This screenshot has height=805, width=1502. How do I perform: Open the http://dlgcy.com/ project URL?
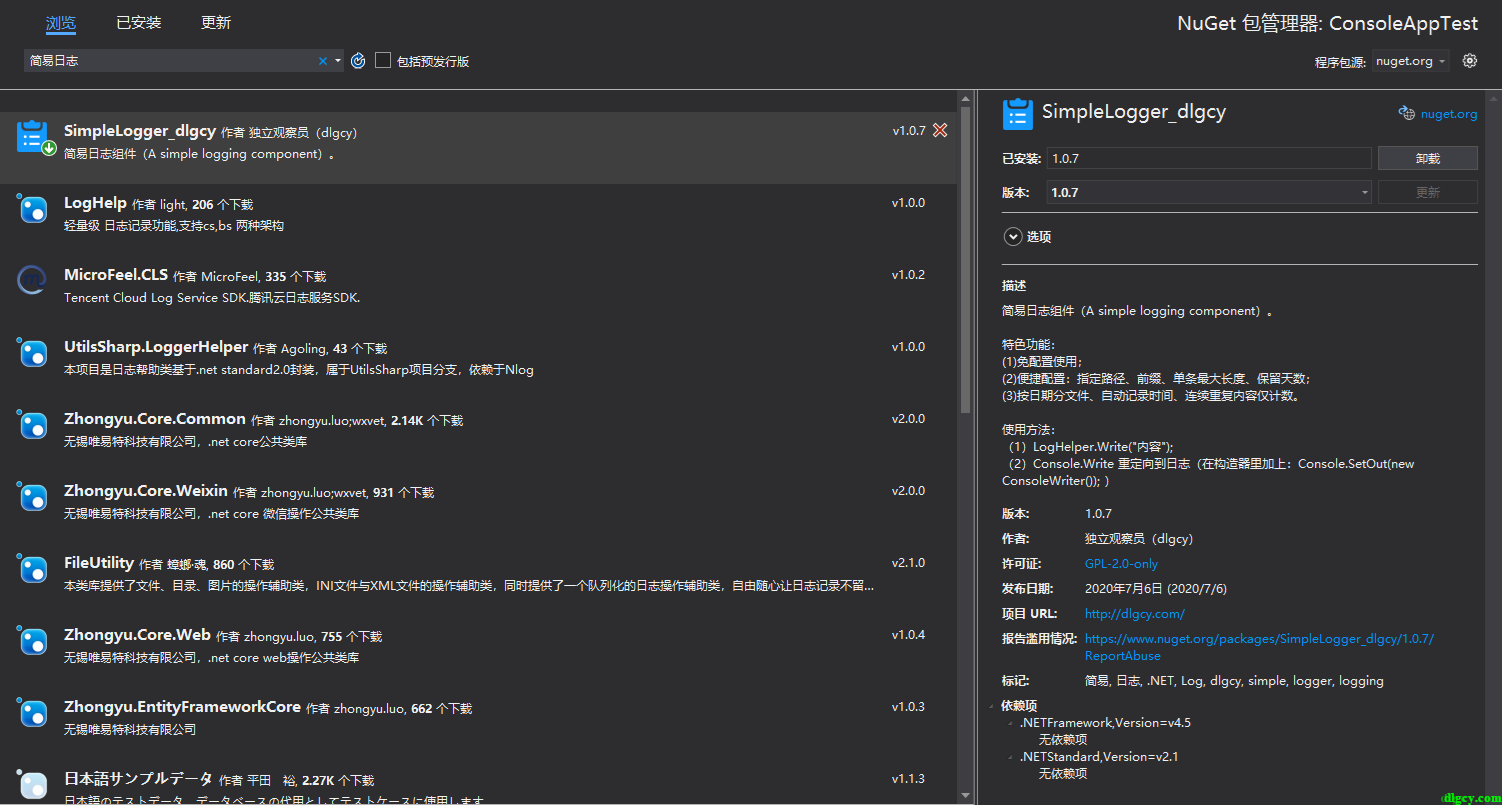point(1134,614)
